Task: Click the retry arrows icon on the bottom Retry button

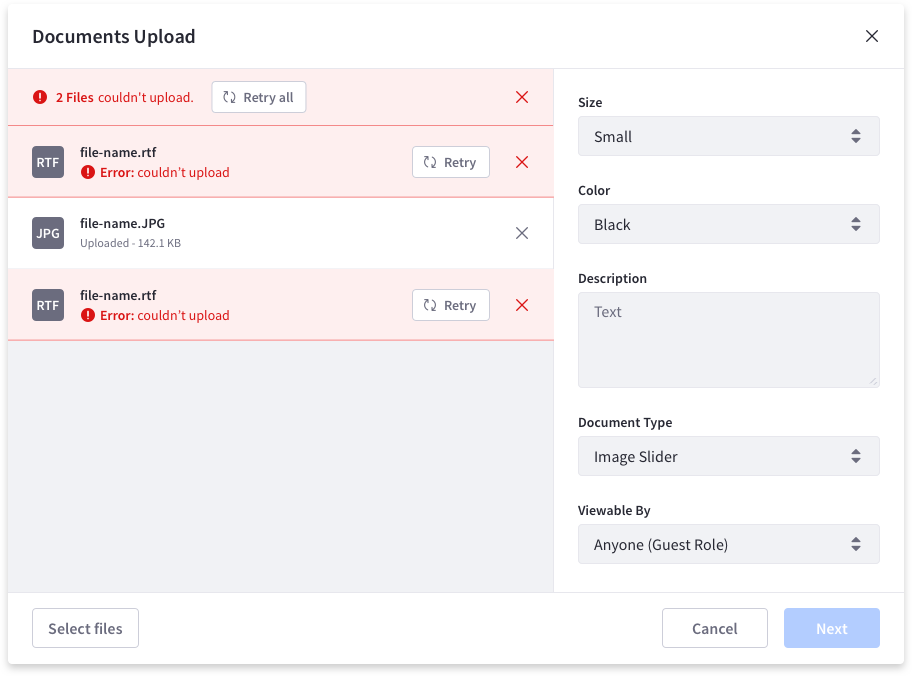Action: 430,305
